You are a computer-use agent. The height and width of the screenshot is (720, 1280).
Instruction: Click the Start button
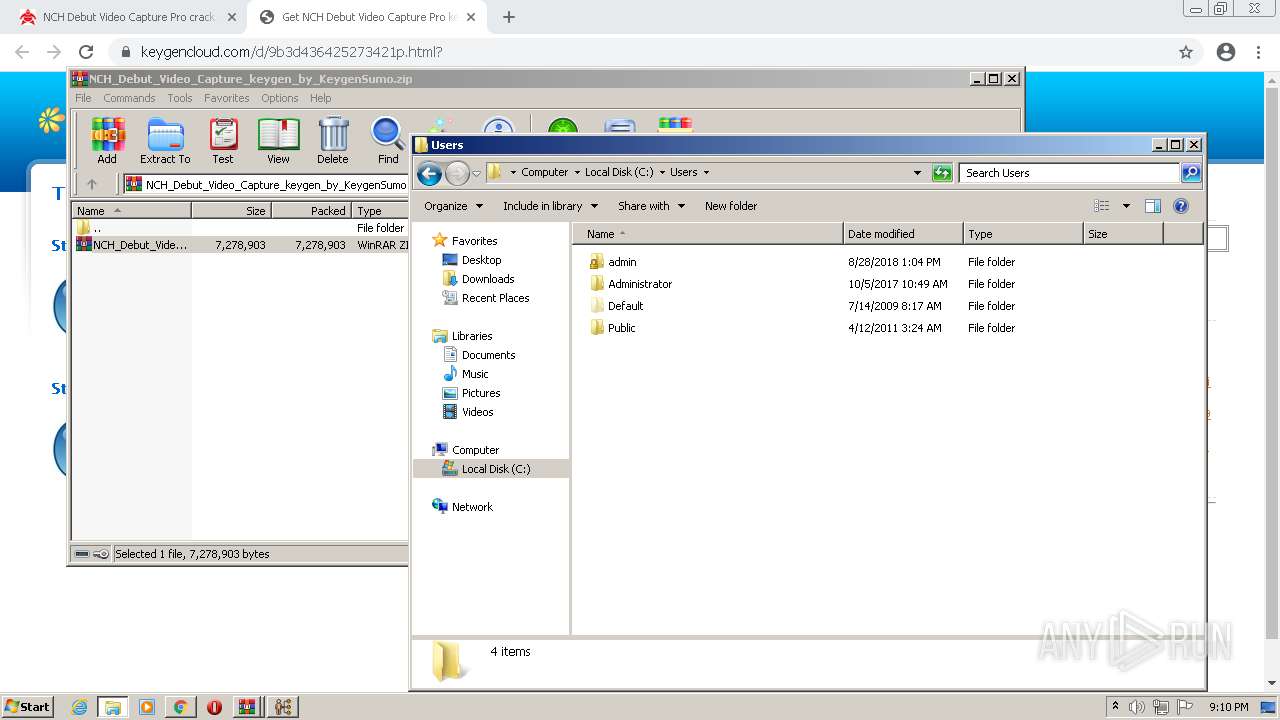(28, 707)
